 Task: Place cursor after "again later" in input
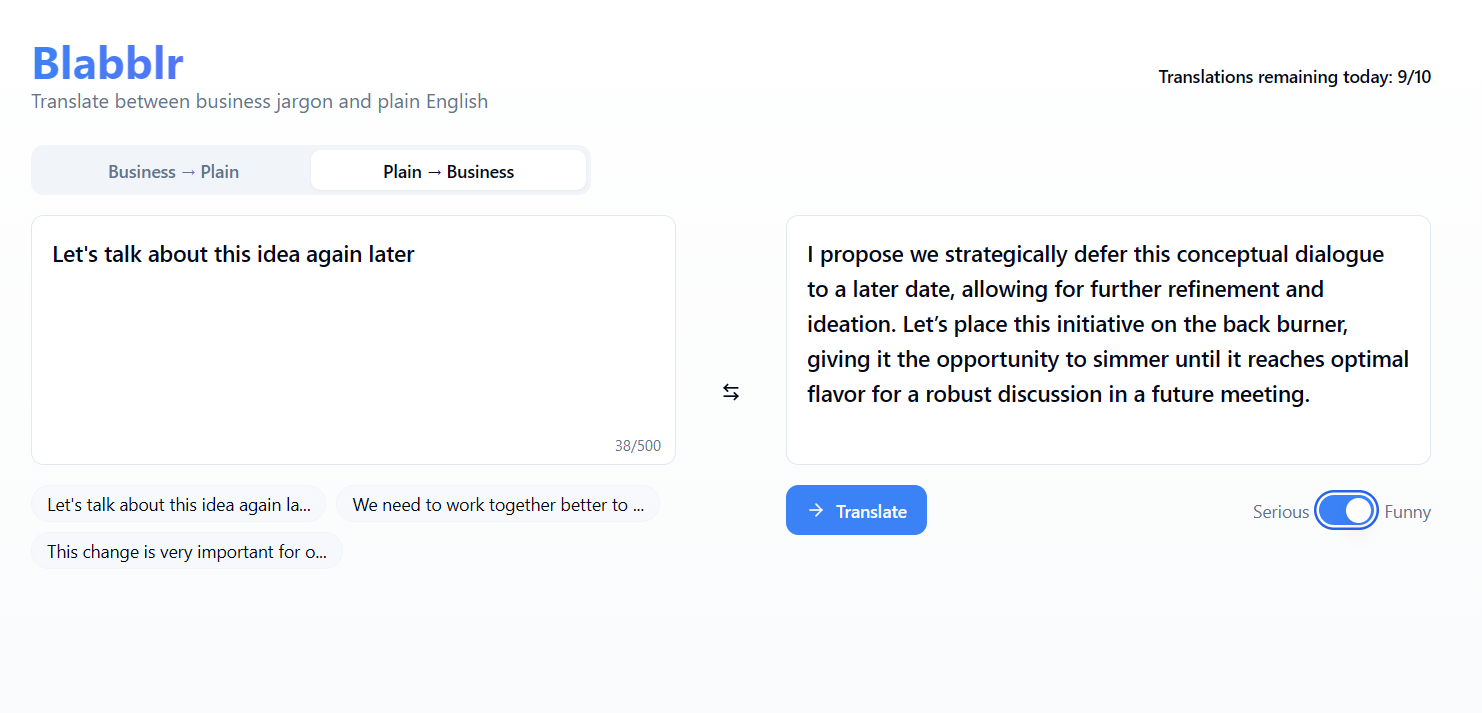(x=416, y=254)
